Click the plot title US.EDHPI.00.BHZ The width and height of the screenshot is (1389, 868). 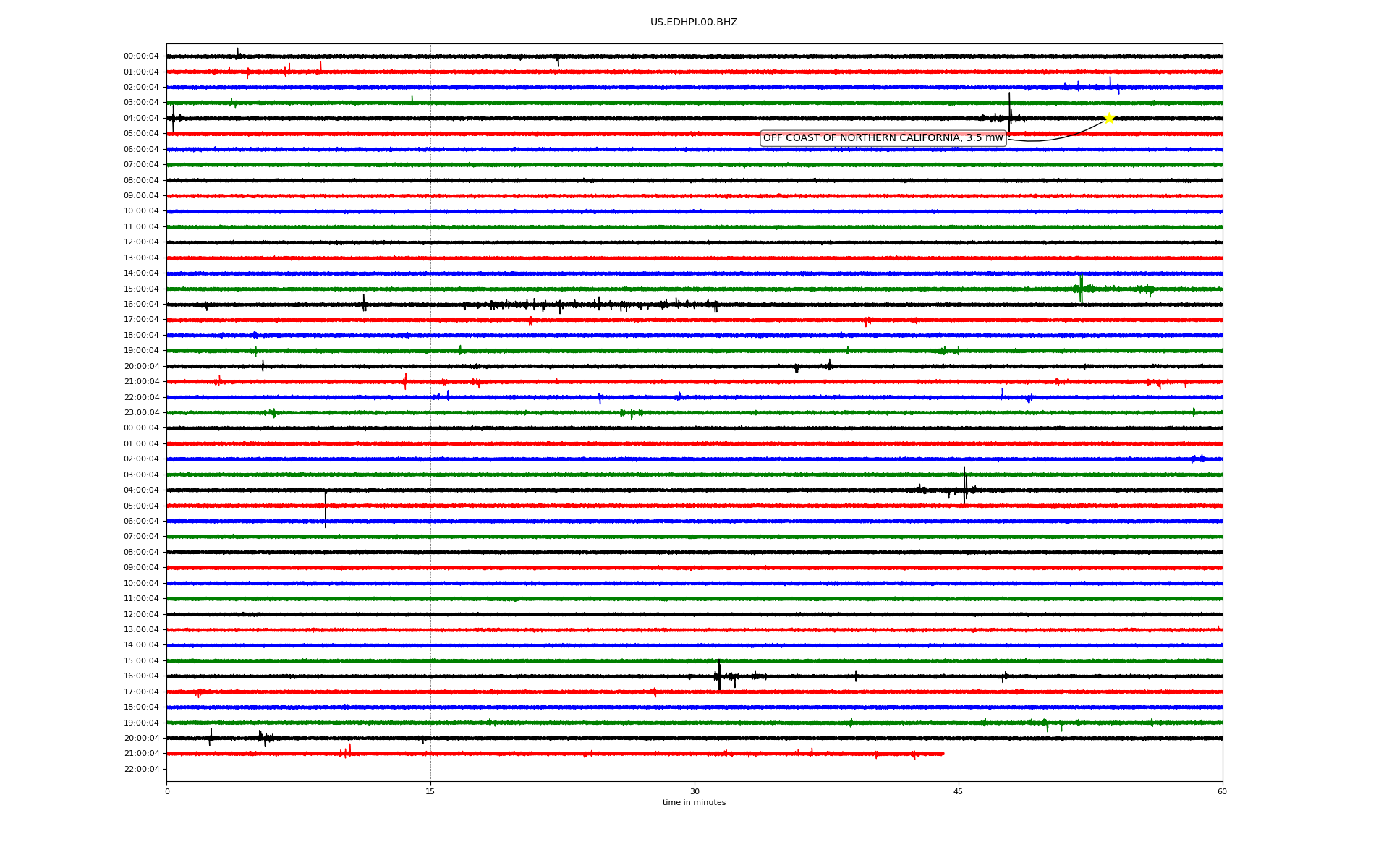tap(694, 22)
